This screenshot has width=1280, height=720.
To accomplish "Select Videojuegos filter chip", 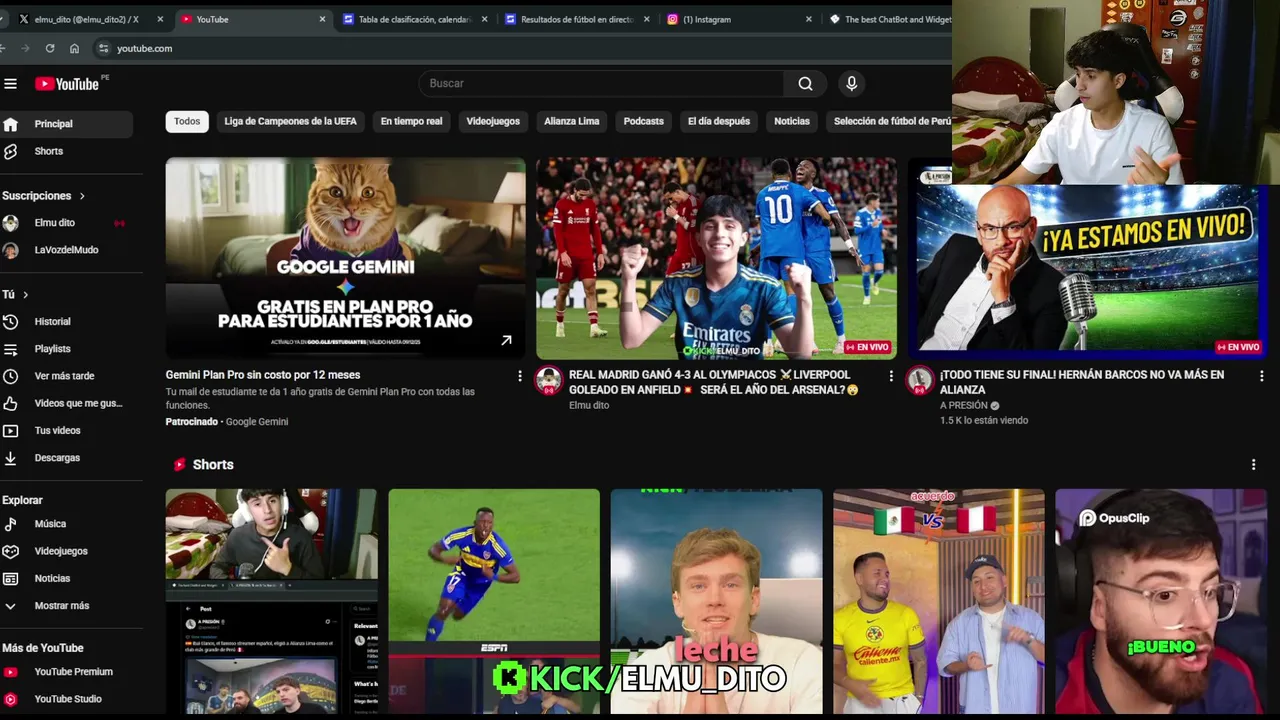I will coord(493,121).
